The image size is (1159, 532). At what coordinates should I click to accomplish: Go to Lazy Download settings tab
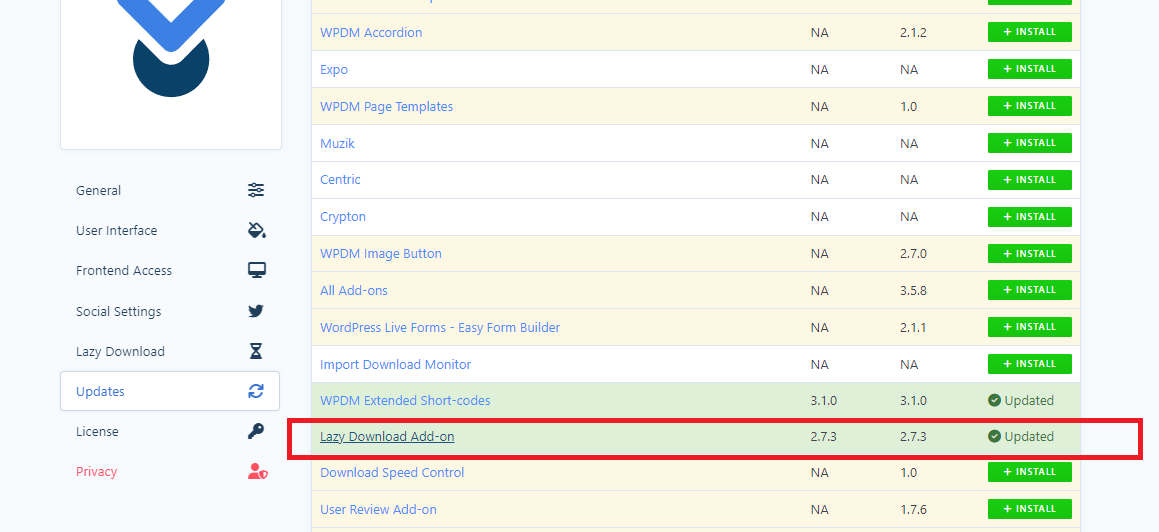(x=170, y=351)
